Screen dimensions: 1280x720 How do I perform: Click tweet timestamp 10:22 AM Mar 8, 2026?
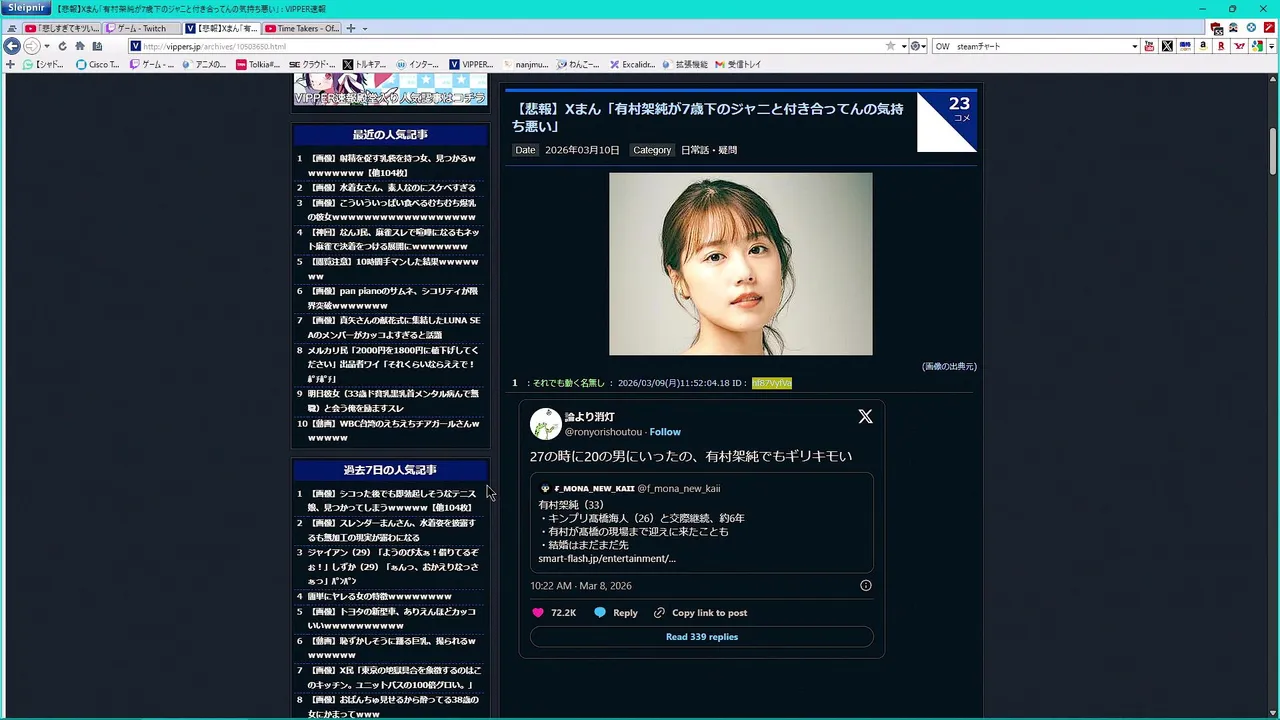tap(581, 586)
